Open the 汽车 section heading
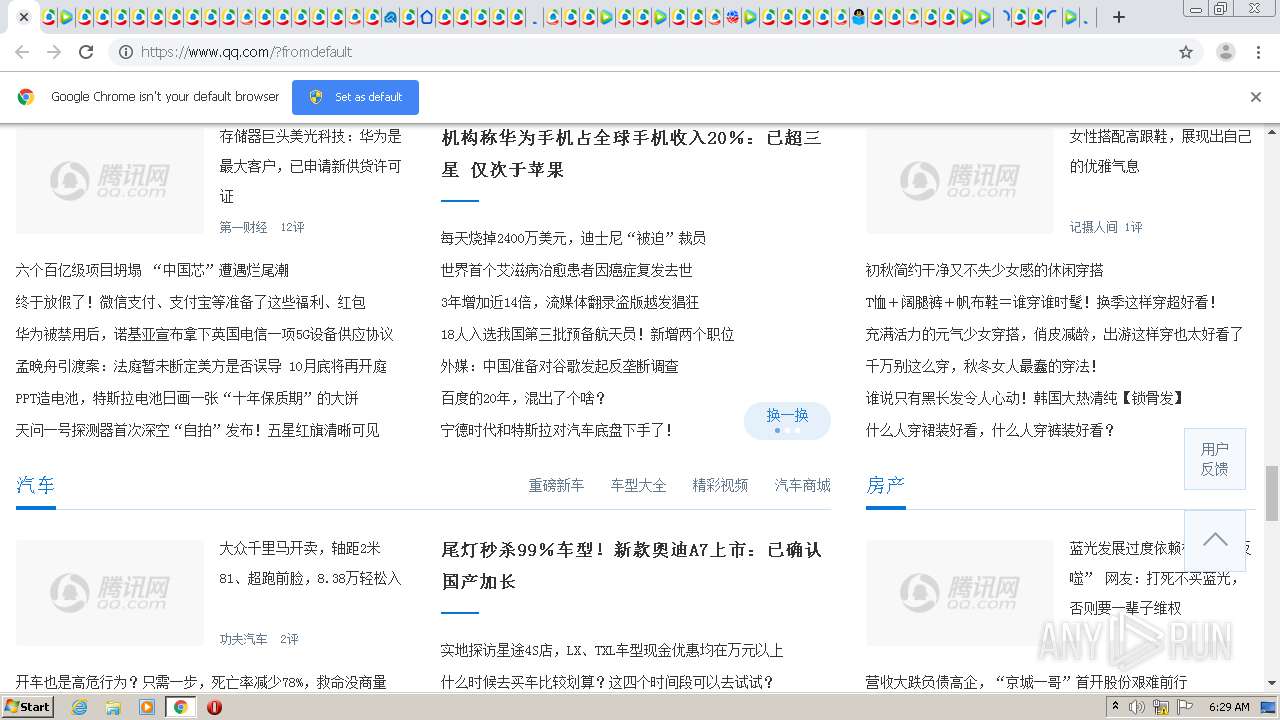This screenshot has width=1280, height=720. [35, 485]
